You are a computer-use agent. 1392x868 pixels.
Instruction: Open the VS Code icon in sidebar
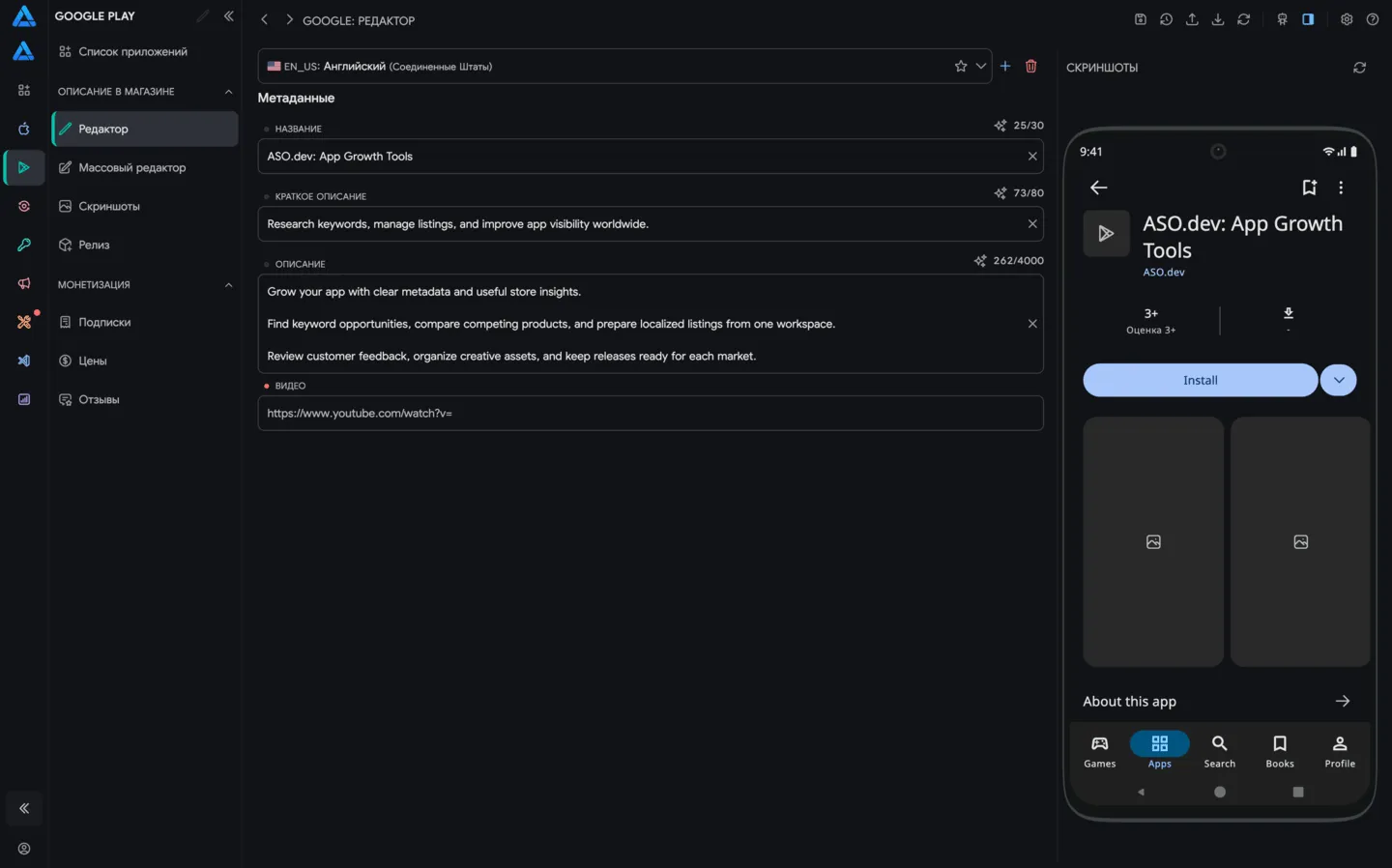click(x=24, y=361)
